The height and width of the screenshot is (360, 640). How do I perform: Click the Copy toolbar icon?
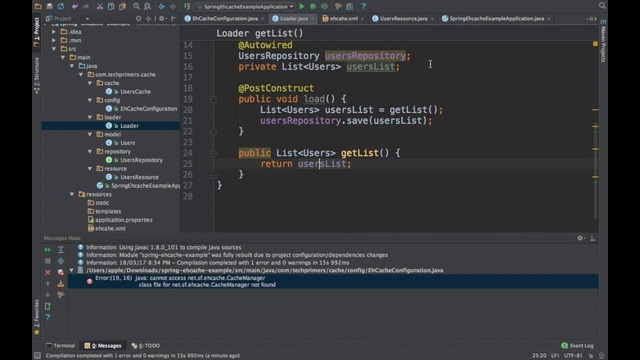pos(111,6)
